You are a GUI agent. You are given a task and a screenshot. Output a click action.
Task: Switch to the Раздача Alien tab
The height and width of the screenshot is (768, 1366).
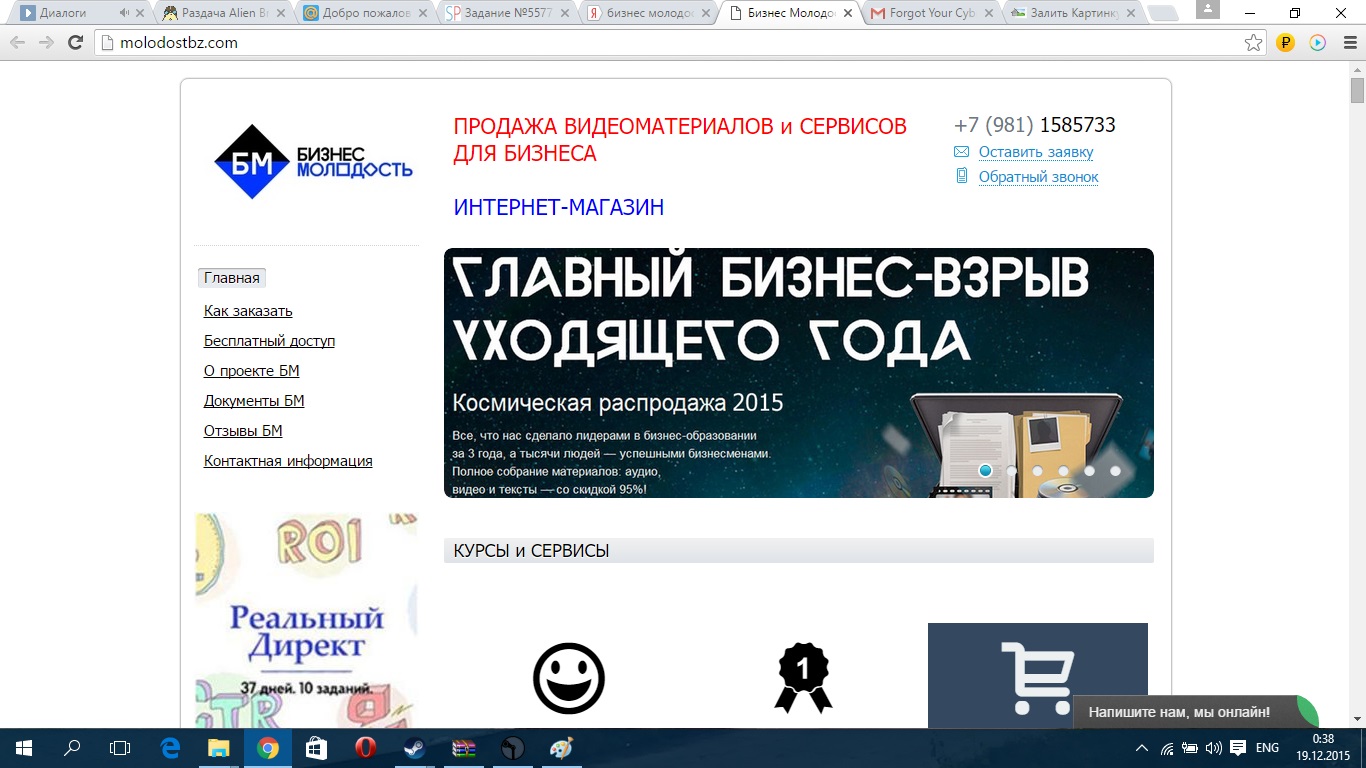[225, 14]
